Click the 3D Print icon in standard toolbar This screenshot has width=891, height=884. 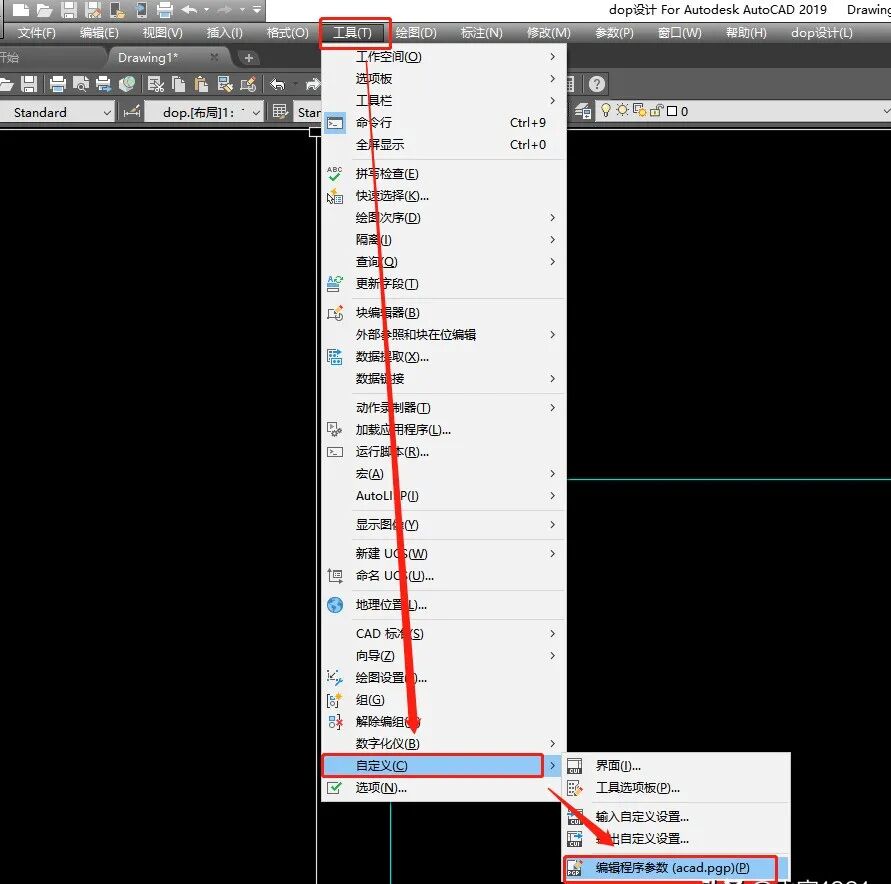127,84
